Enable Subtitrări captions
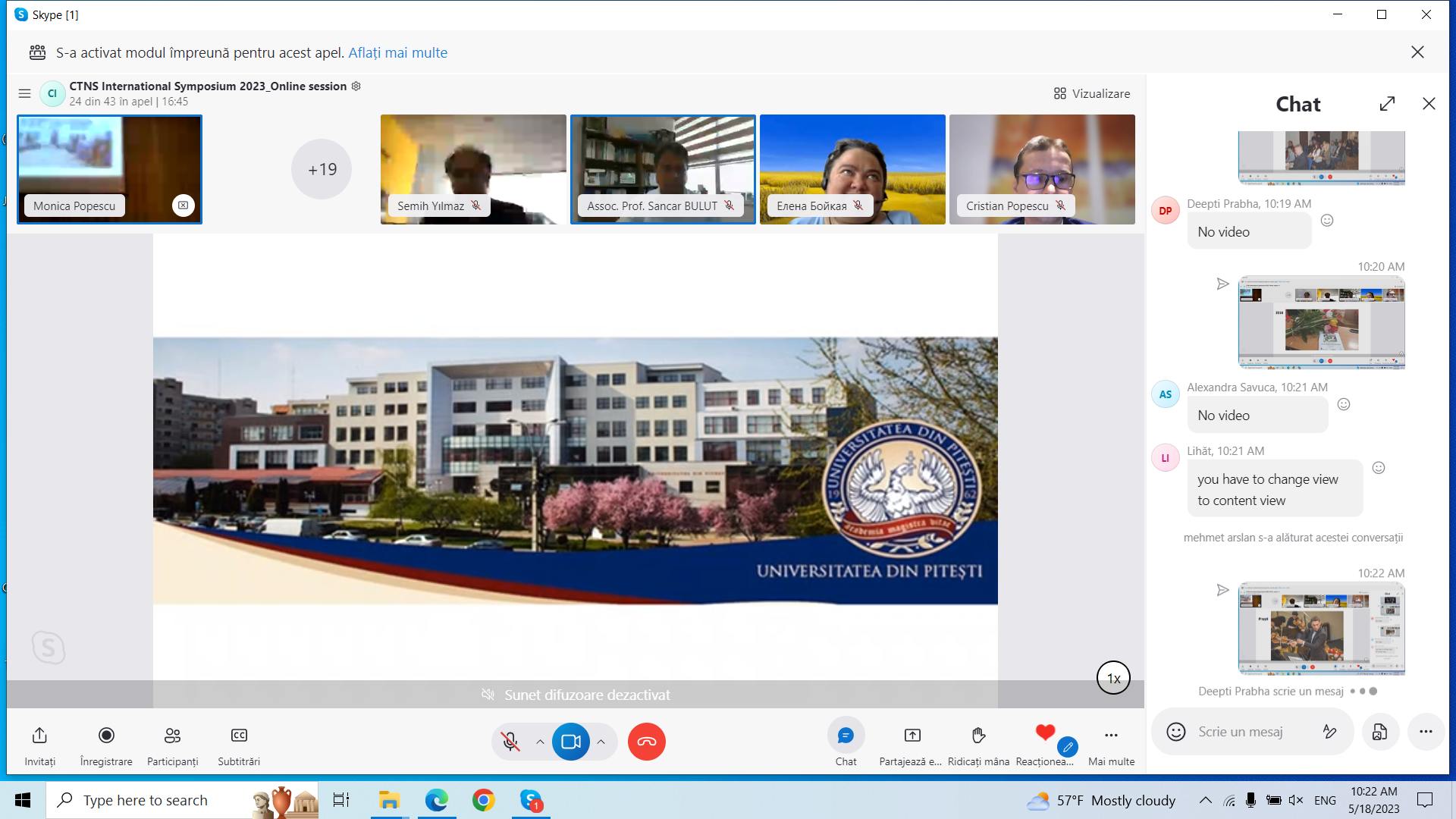 pos(239,736)
